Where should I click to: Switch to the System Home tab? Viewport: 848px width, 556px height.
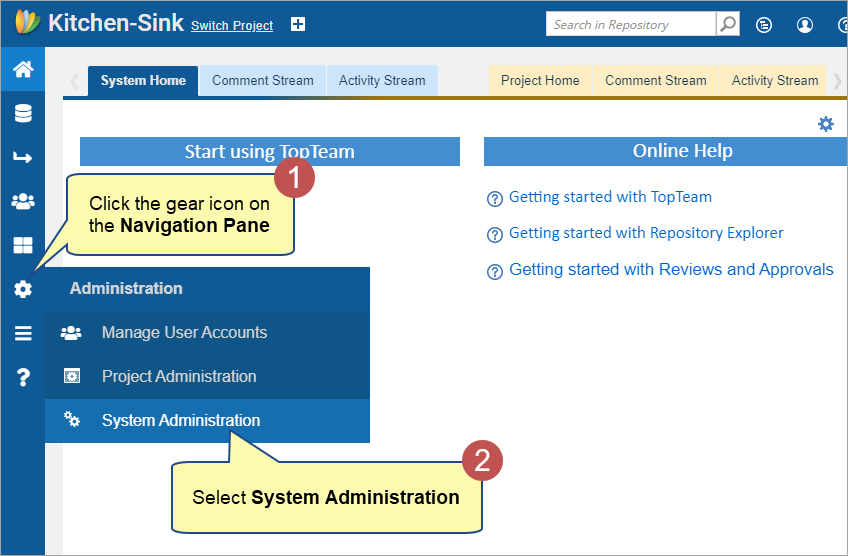(x=143, y=81)
